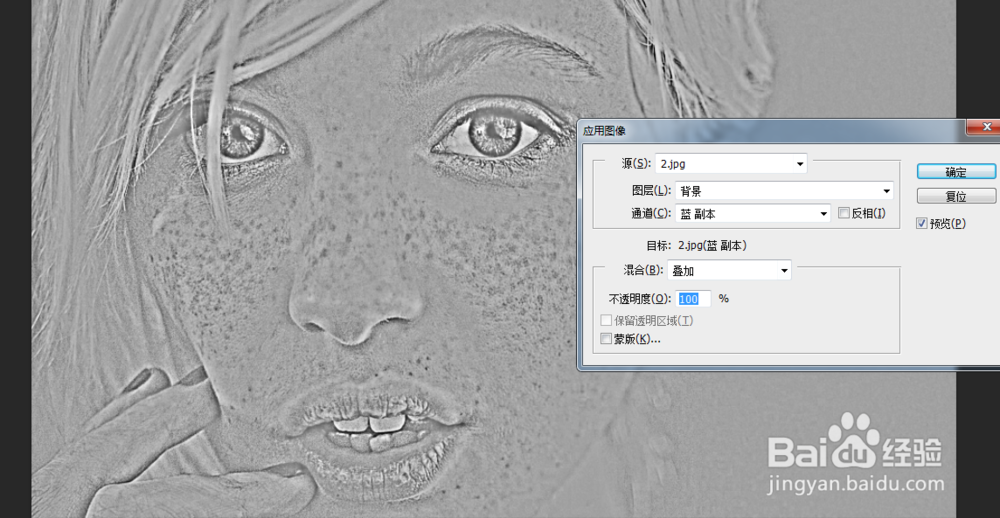
Task: Open the 混合 blend mode dropdown showing 叠加
Action: point(730,270)
